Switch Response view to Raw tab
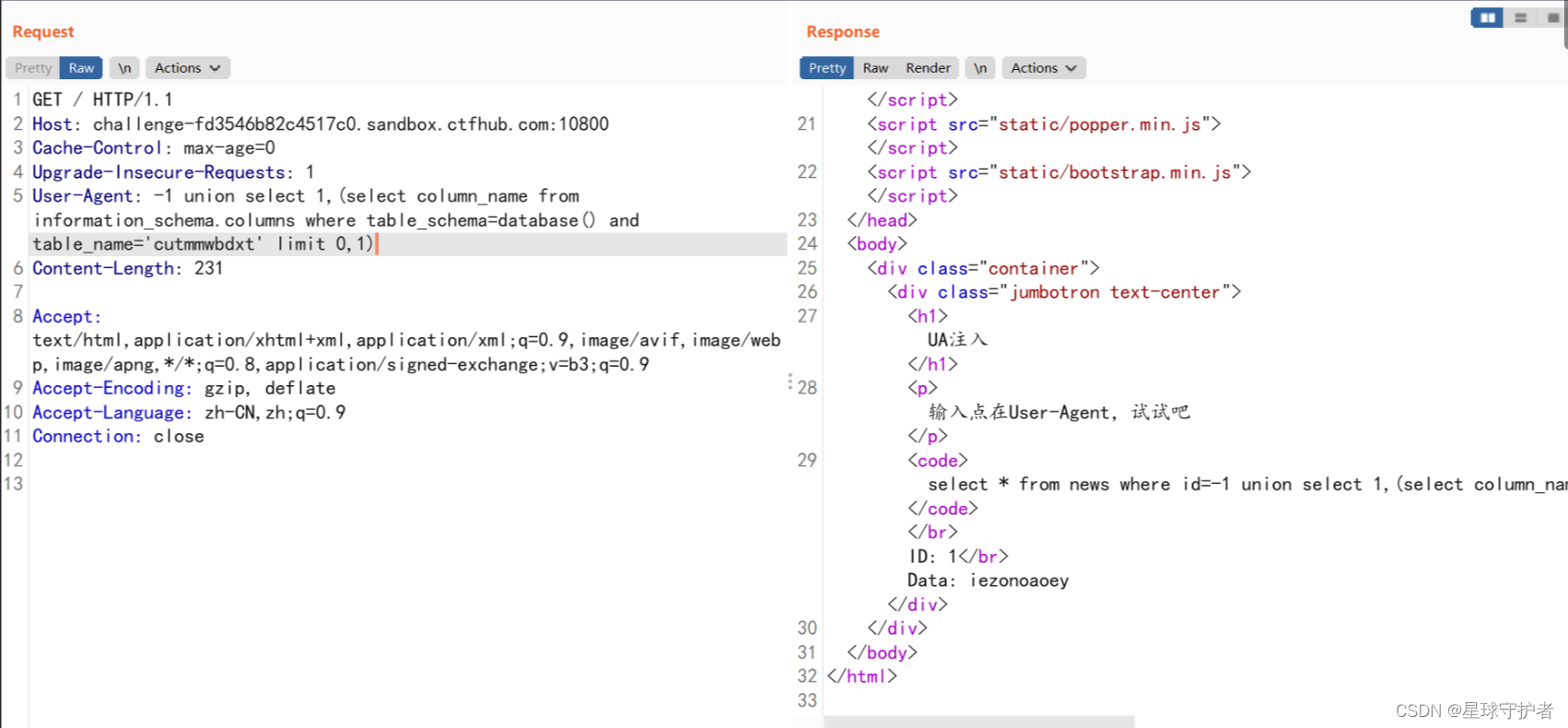 tap(875, 68)
